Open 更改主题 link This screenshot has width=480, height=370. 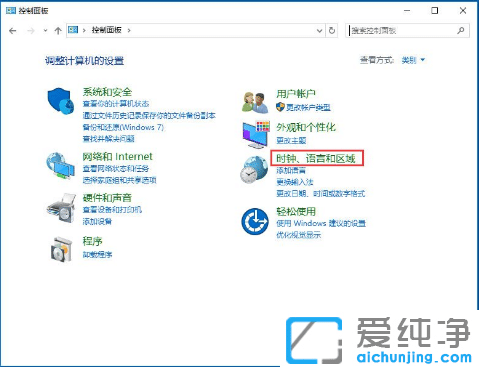click(x=291, y=140)
